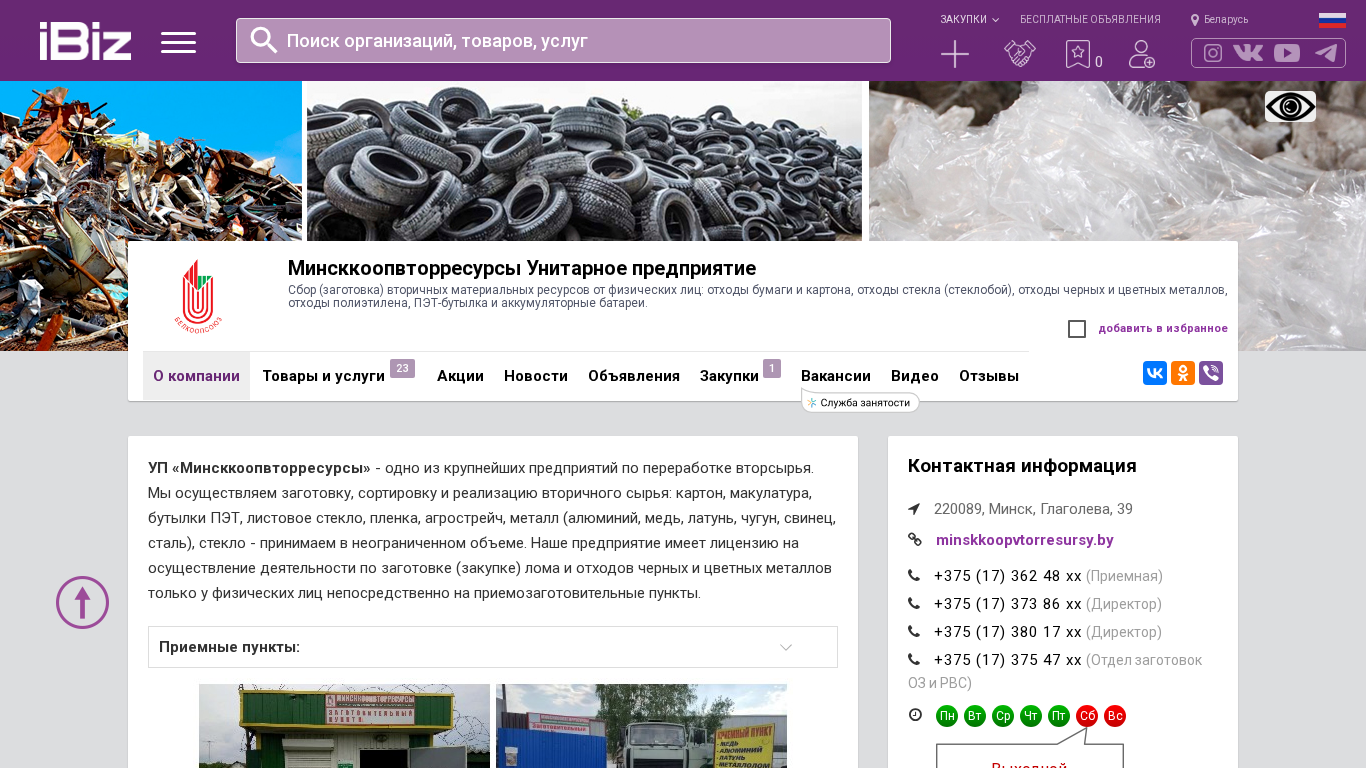Open the Видео tab
Image resolution: width=1366 pixels, height=768 pixels.
tap(915, 376)
